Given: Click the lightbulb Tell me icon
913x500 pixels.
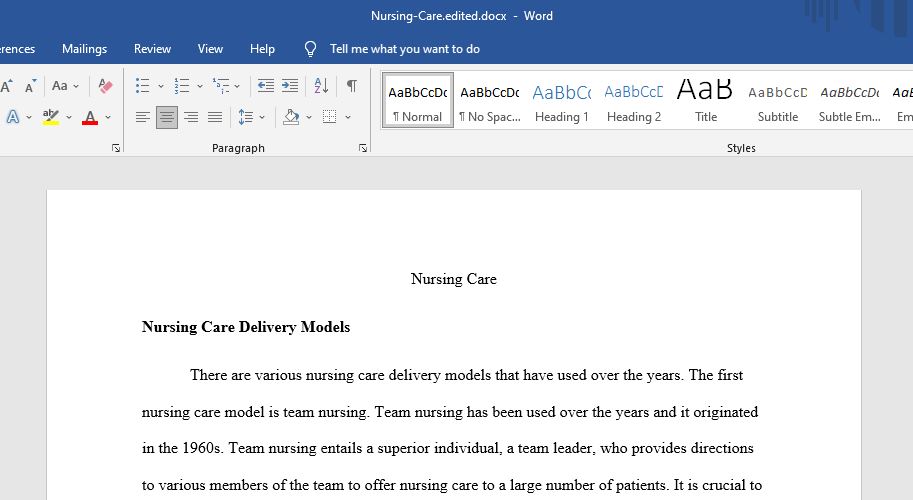Looking at the screenshot, I should pyautogui.click(x=310, y=49).
